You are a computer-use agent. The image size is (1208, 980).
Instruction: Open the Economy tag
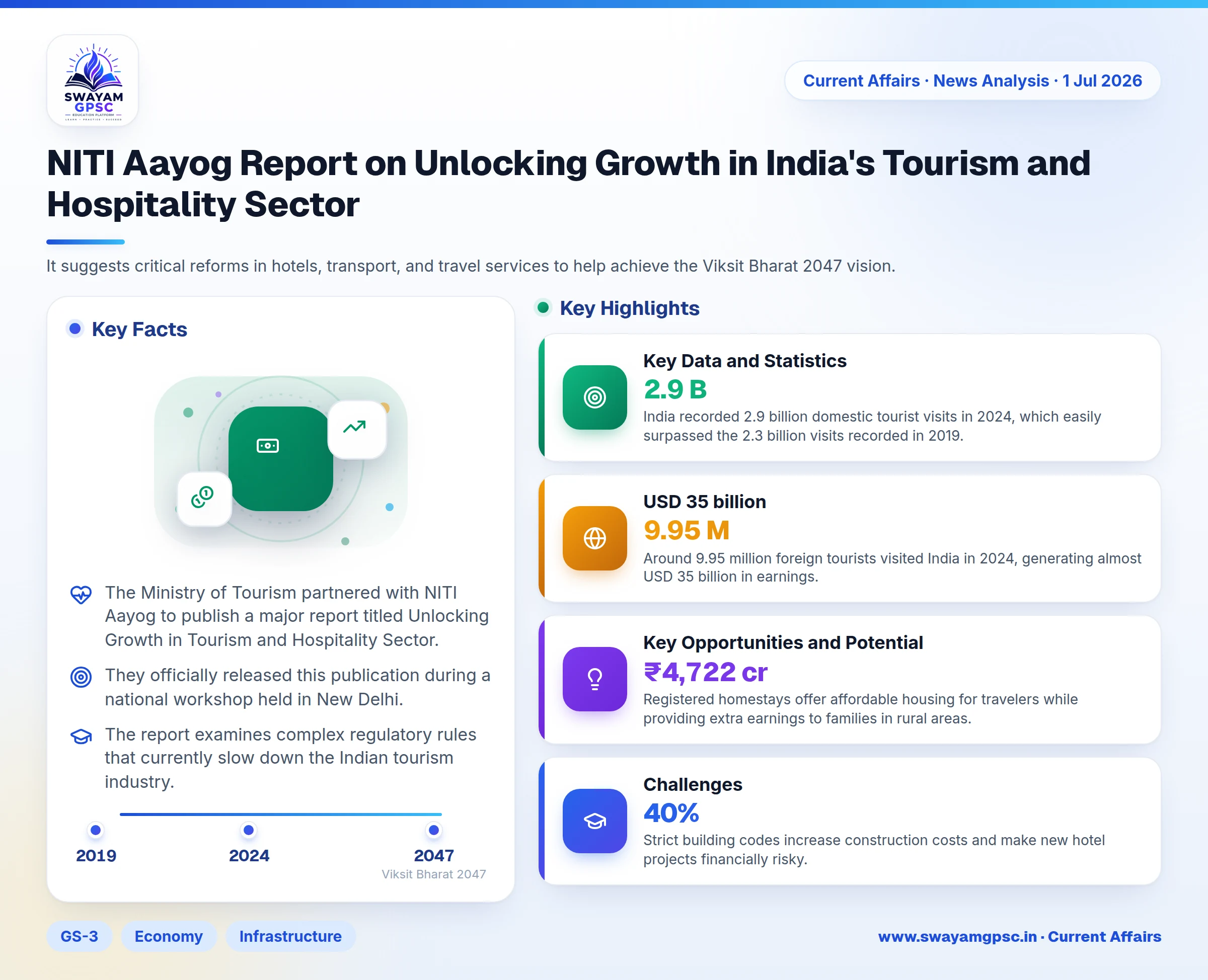(x=169, y=937)
